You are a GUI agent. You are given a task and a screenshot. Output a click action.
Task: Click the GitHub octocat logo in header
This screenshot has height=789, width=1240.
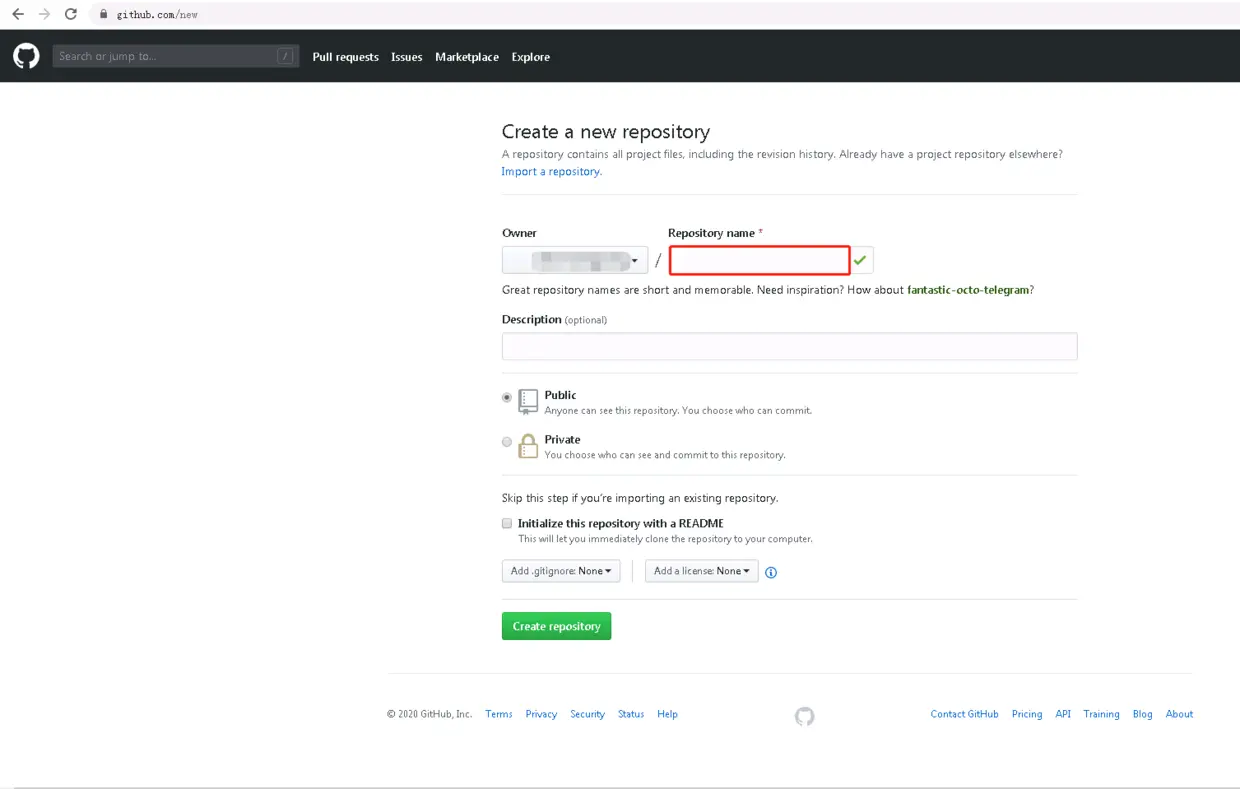click(x=25, y=55)
